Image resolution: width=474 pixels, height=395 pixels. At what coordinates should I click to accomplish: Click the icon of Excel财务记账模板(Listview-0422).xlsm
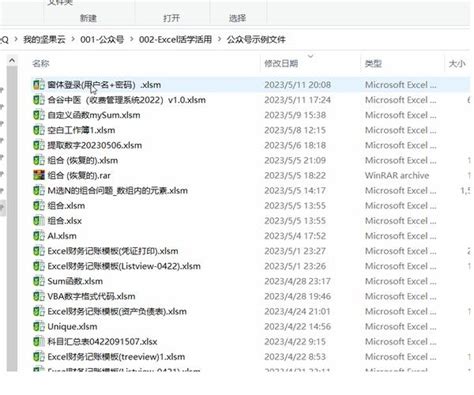pyautogui.click(x=39, y=266)
